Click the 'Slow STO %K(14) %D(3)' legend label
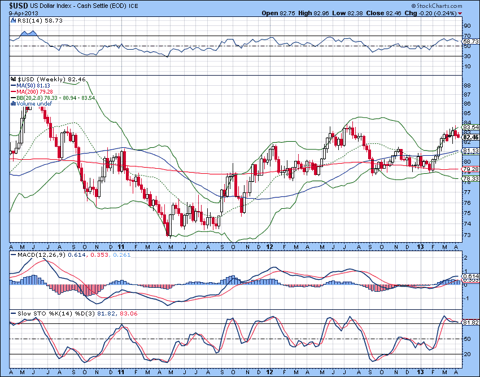 pyautogui.click(x=56, y=314)
